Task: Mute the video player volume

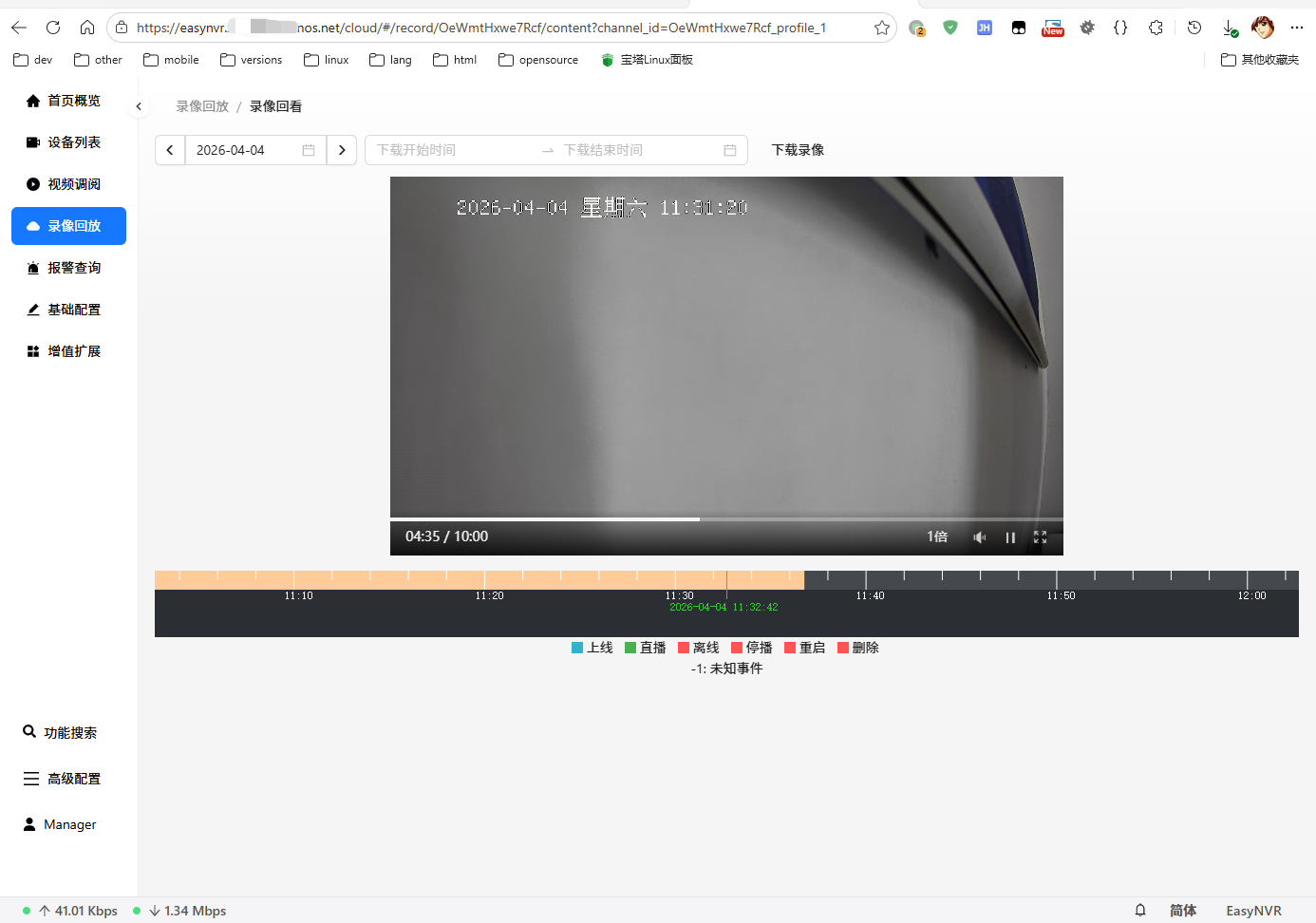Action: pos(980,537)
